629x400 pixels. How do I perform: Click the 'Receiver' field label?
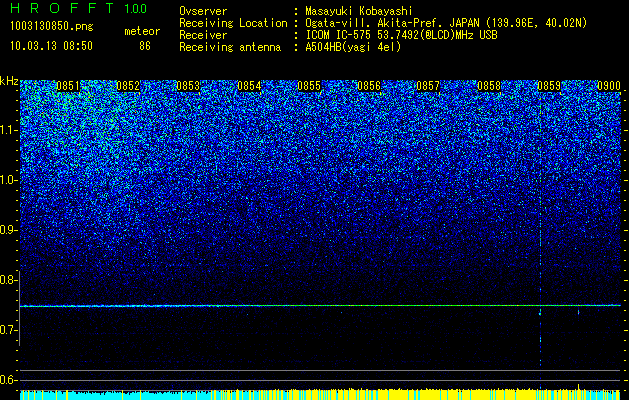[x=203, y=35]
